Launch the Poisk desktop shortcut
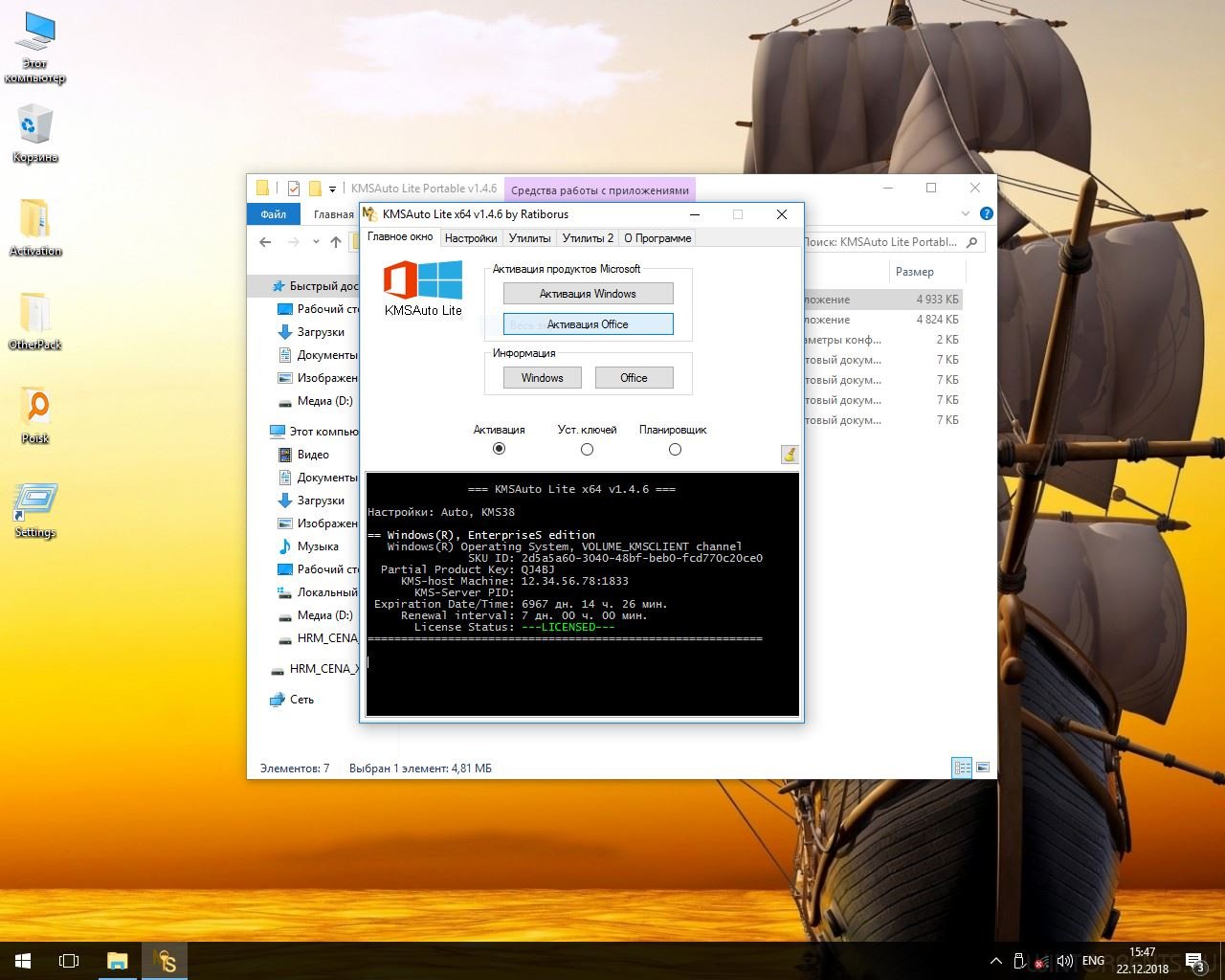Image resolution: width=1225 pixels, height=980 pixels. [35, 415]
